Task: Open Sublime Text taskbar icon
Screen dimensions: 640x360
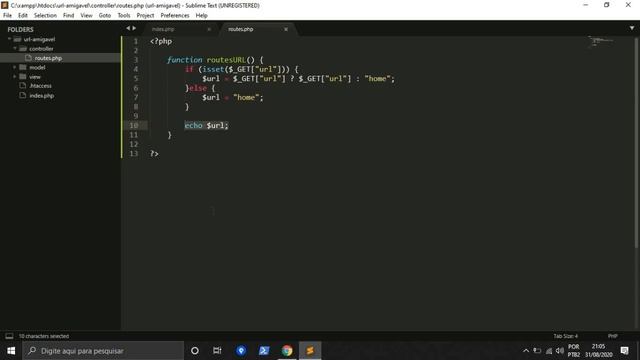Action: click(x=310, y=351)
